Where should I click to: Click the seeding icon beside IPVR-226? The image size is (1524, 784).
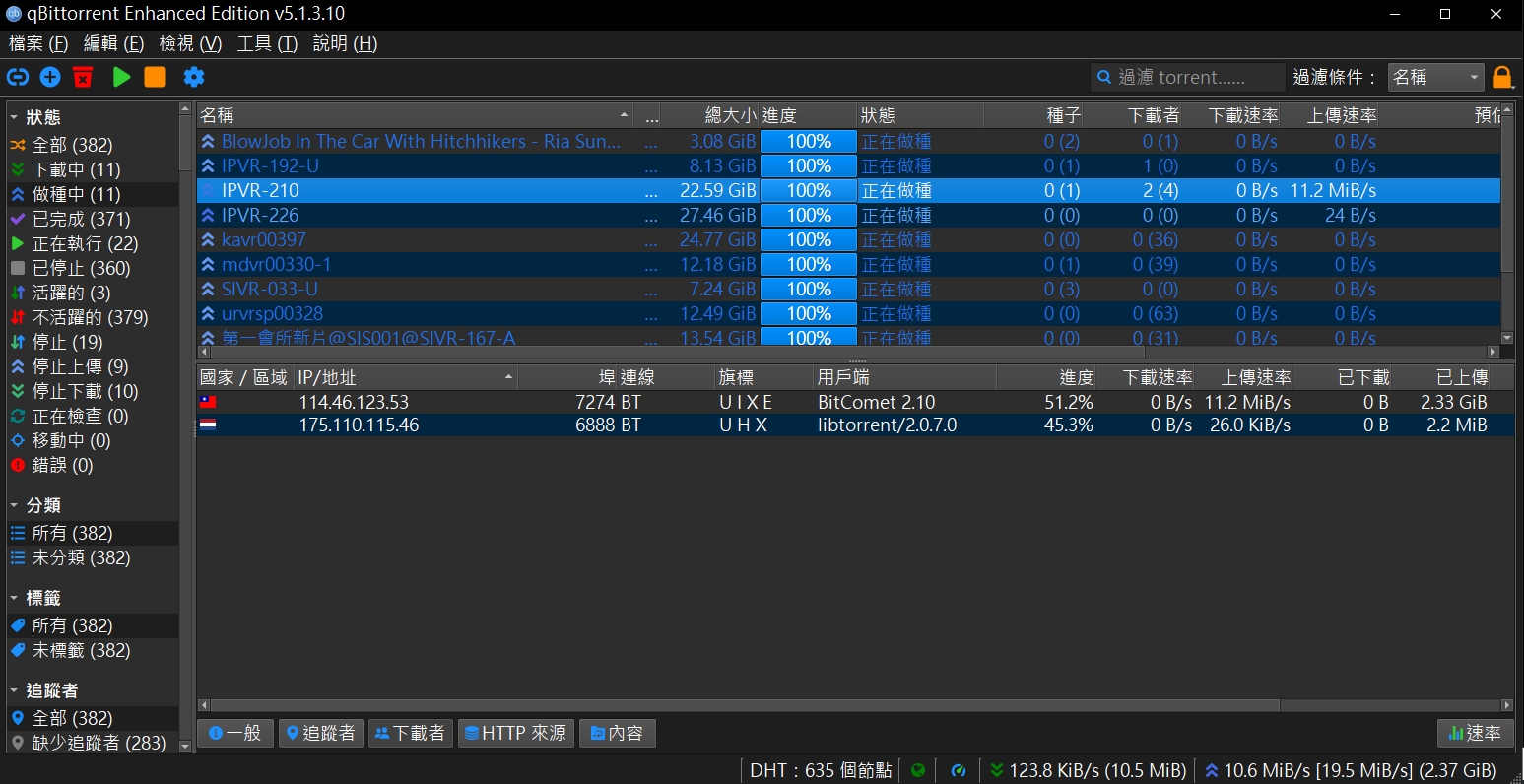pos(208,215)
